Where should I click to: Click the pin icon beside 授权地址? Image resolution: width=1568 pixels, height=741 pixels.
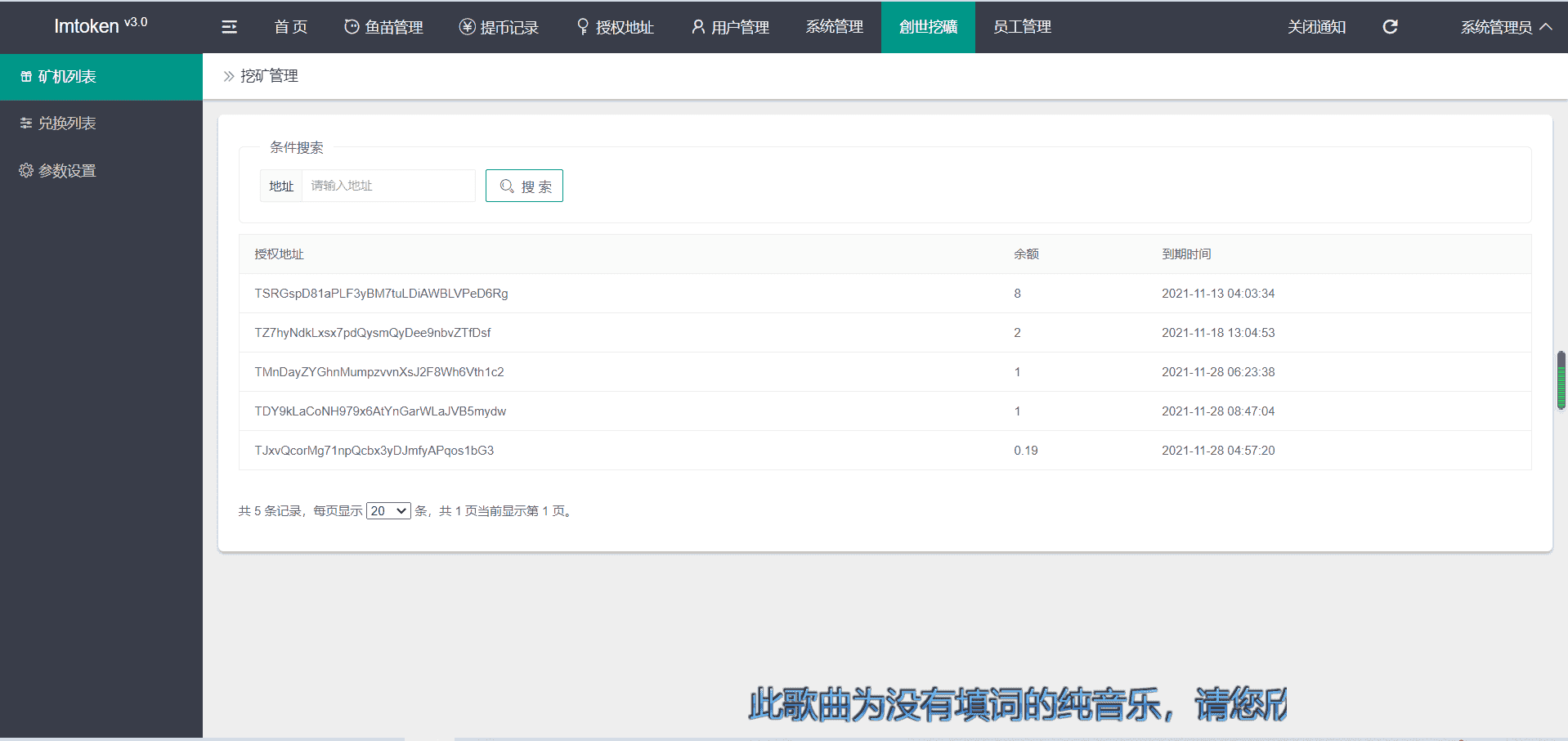[583, 27]
